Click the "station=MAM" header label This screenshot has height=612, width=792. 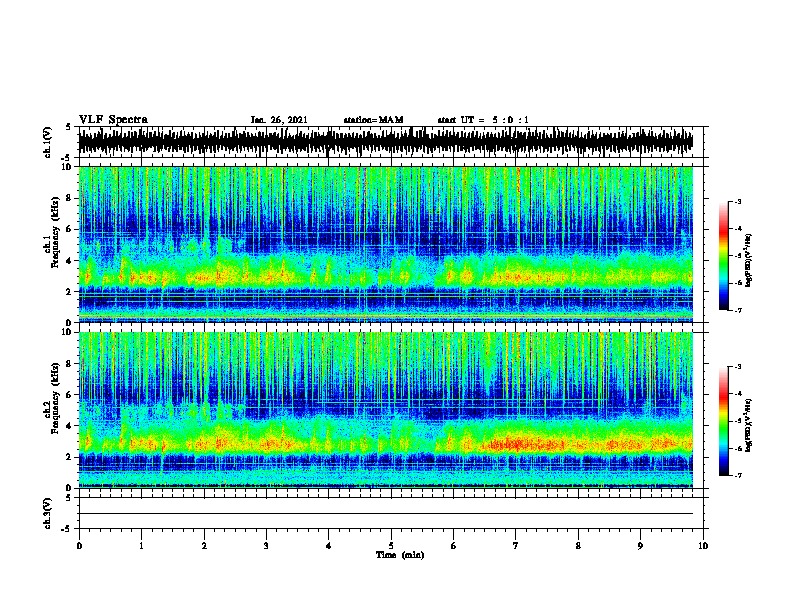point(374,120)
